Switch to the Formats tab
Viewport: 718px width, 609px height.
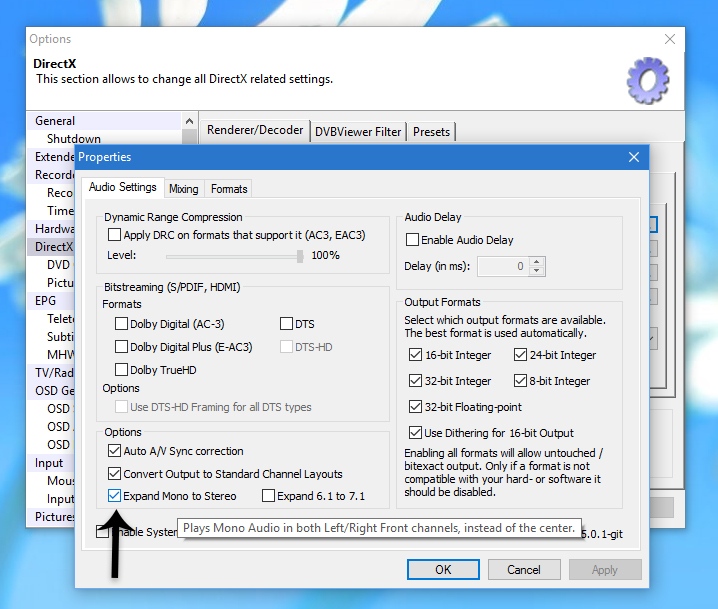229,189
